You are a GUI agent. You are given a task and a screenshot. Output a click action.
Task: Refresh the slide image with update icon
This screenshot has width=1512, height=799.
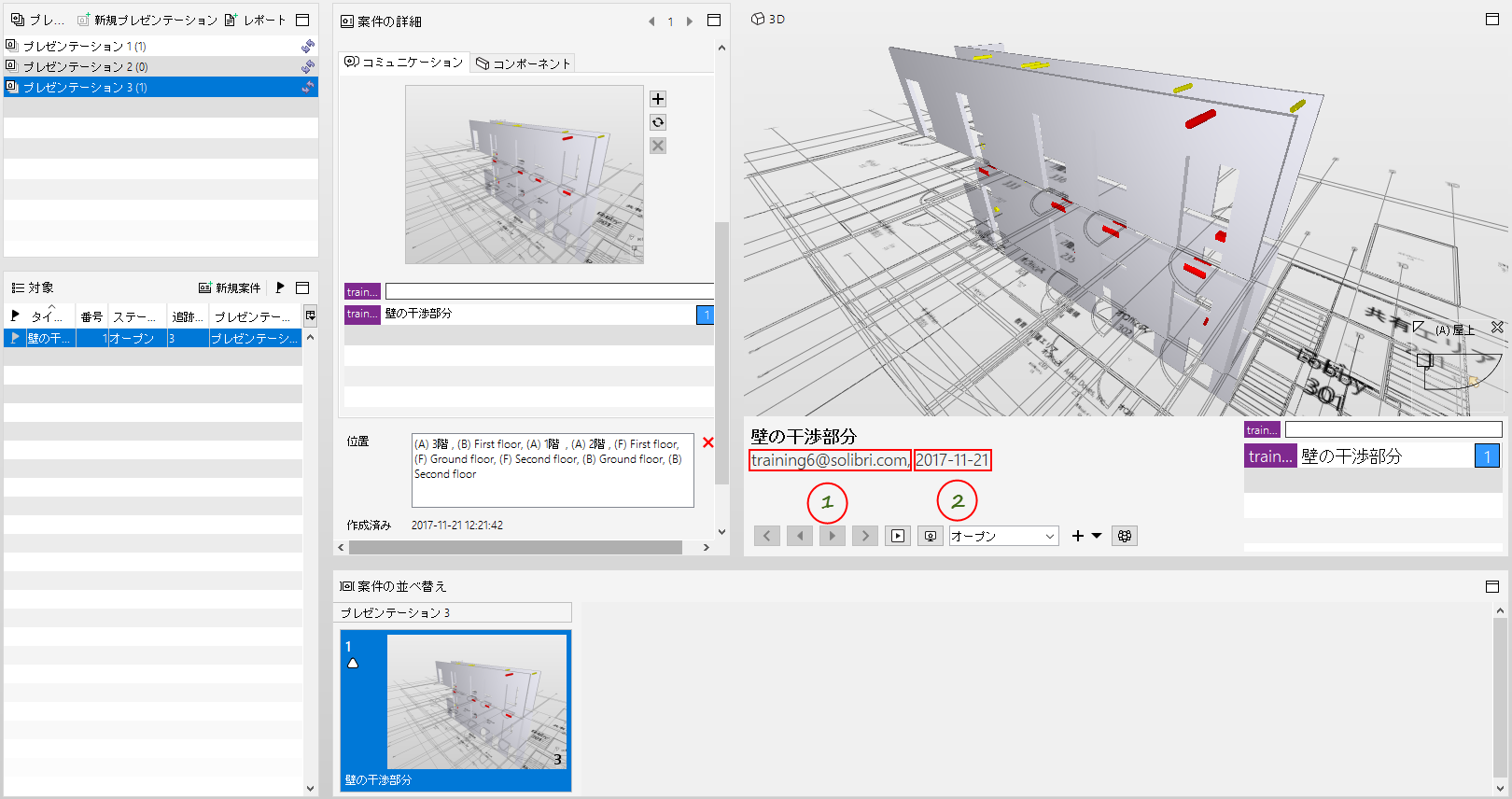pyautogui.click(x=658, y=122)
